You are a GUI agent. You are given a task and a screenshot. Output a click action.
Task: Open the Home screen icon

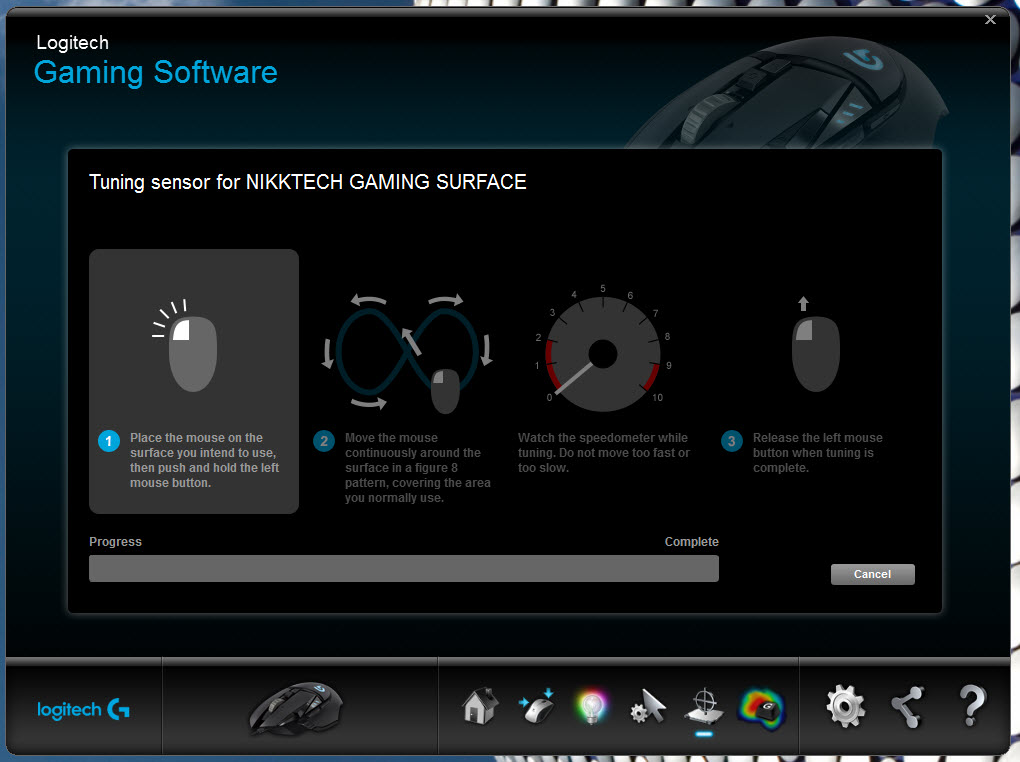click(480, 706)
